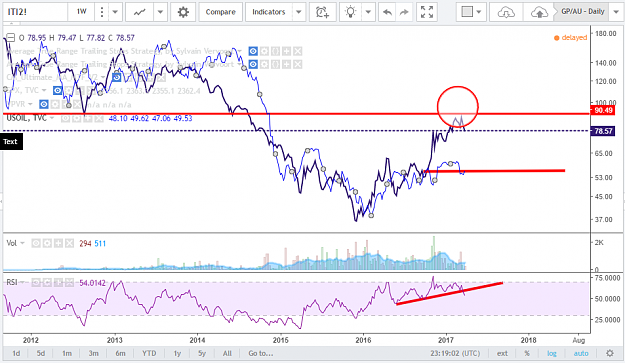
Task: Open the Vol indicator settings gear
Action: [47, 243]
